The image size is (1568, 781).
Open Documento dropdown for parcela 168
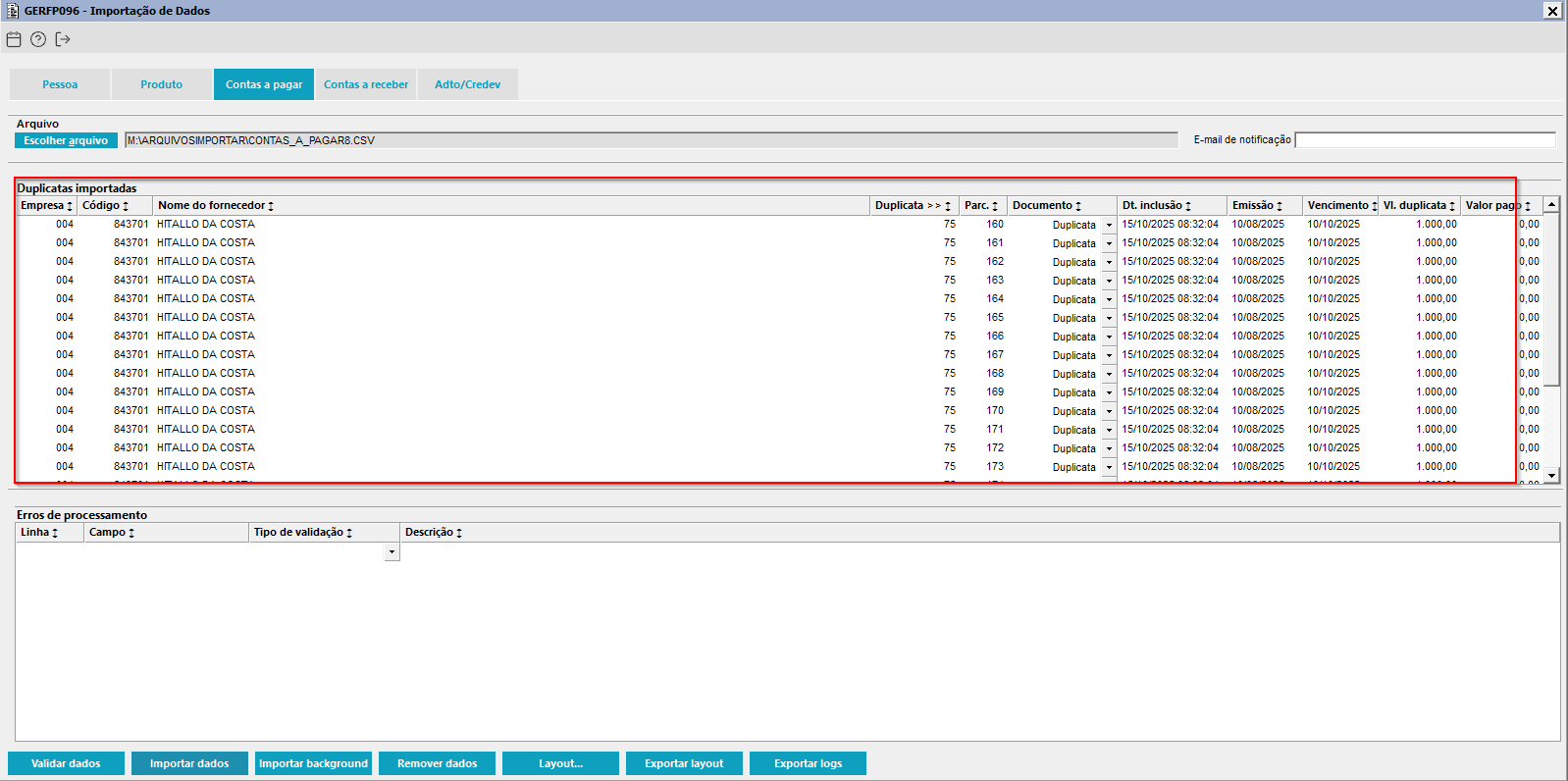click(1109, 374)
